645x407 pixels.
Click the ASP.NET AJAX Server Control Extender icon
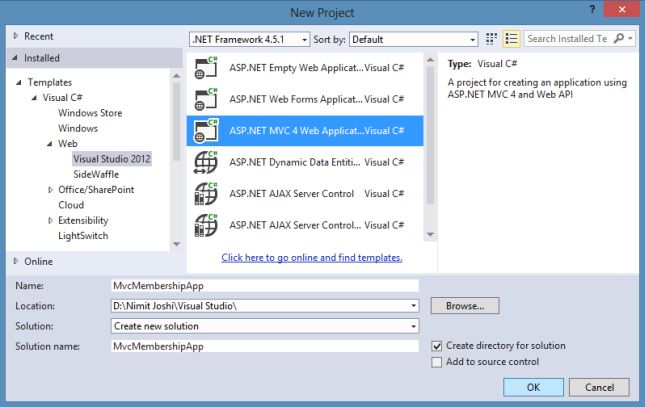(206, 225)
